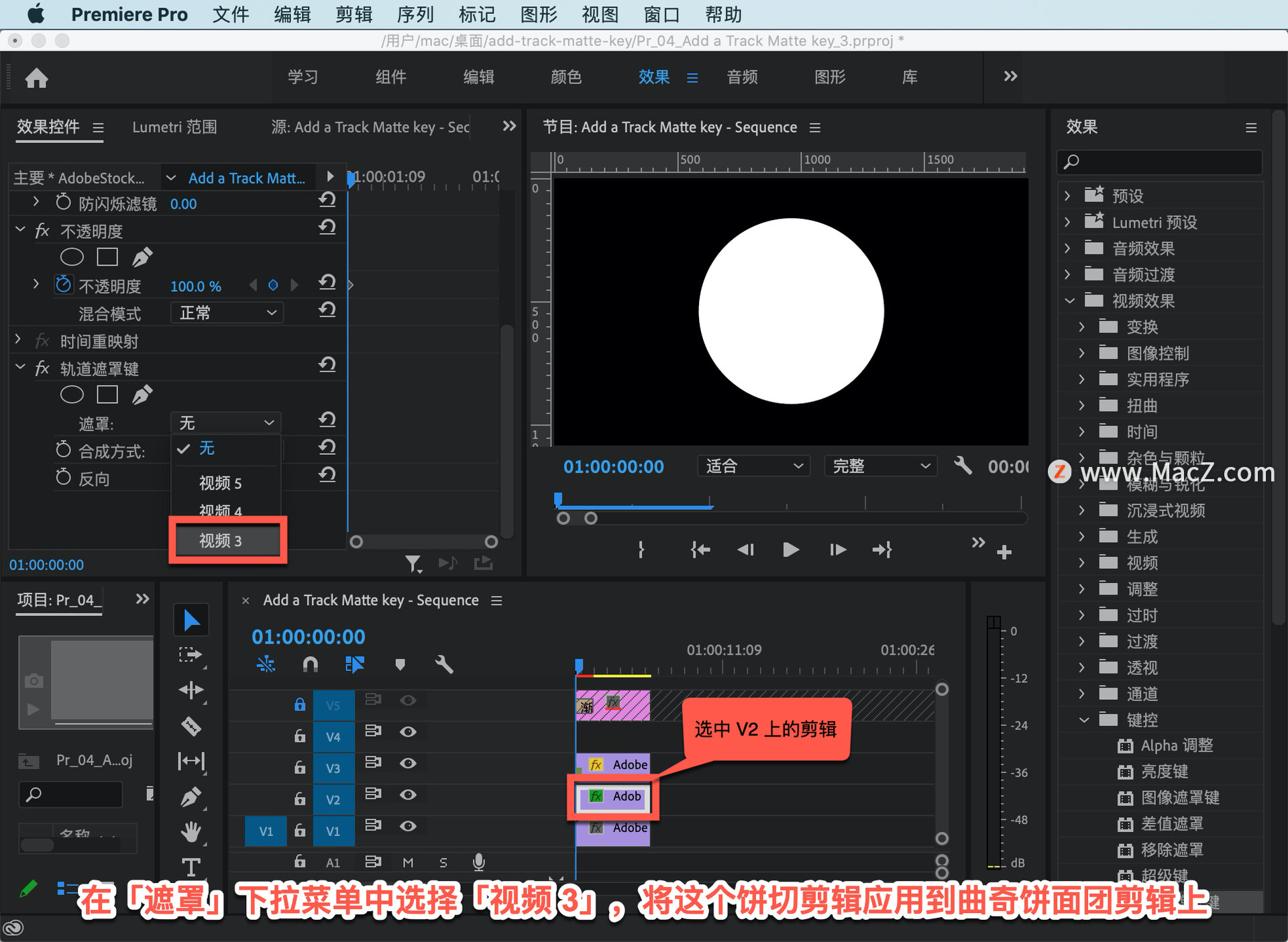The width and height of the screenshot is (1288, 942).
Task: Expand the 时间重映射 effect
Action: (x=18, y=340)
